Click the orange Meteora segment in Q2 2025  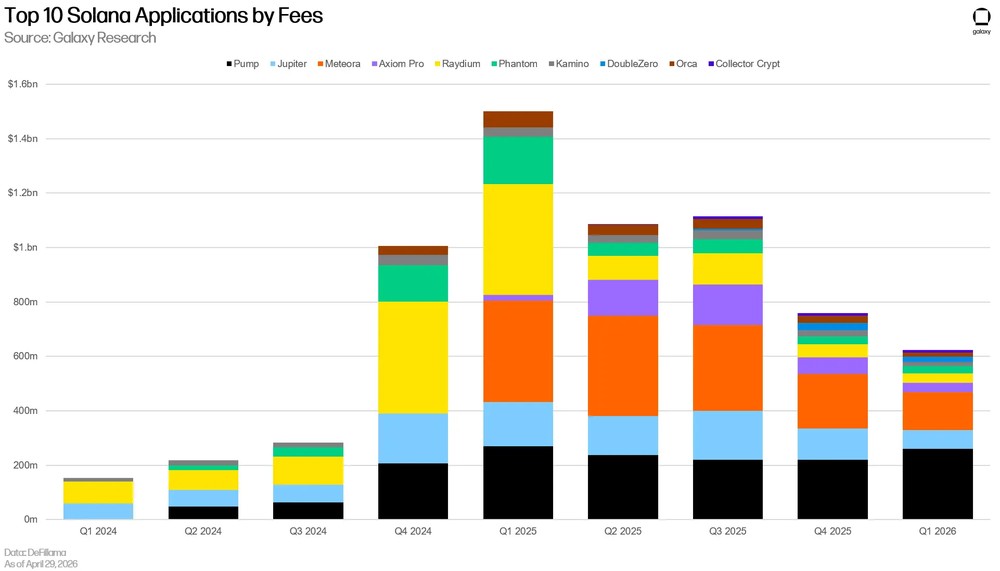click(x=623, y=366)
